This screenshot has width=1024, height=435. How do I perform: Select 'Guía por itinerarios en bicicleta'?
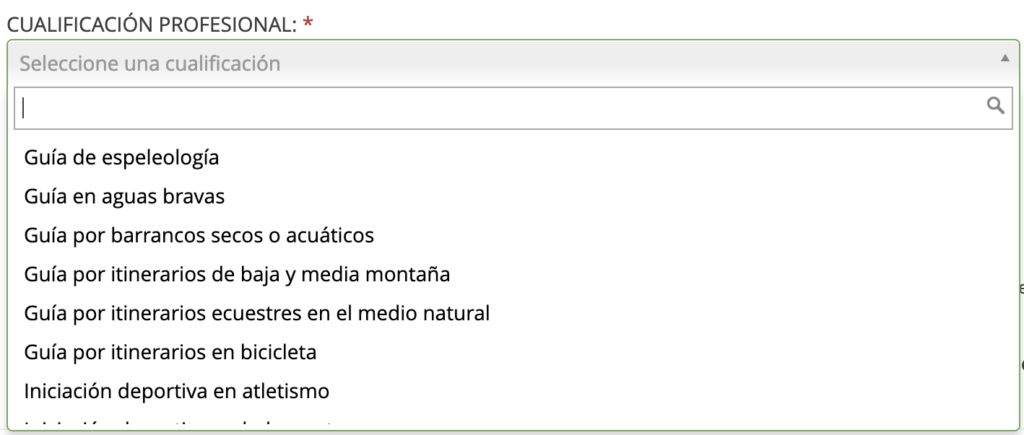pos(185,352)
